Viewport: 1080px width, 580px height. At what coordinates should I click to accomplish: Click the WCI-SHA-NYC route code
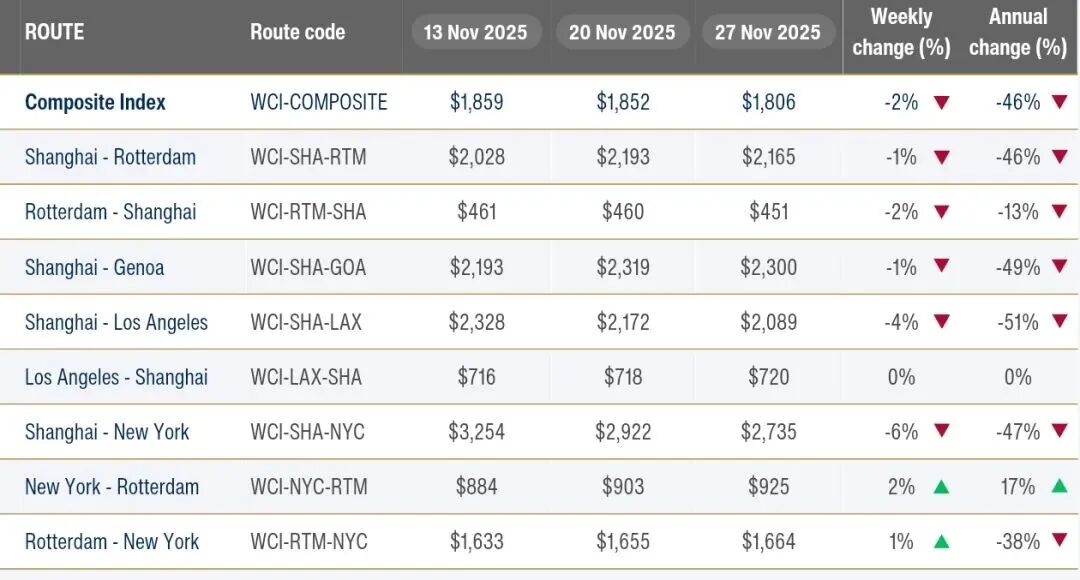307,432
